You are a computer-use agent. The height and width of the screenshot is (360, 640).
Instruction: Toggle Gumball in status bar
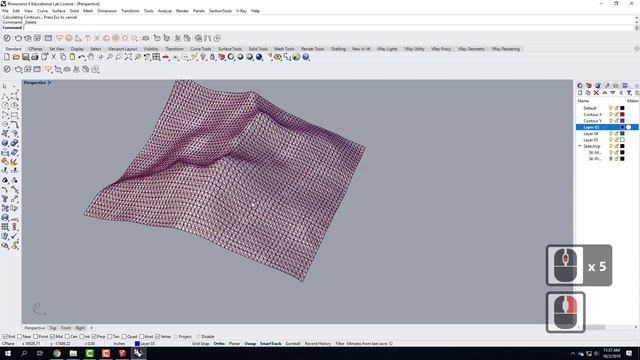tap(293, 344)
